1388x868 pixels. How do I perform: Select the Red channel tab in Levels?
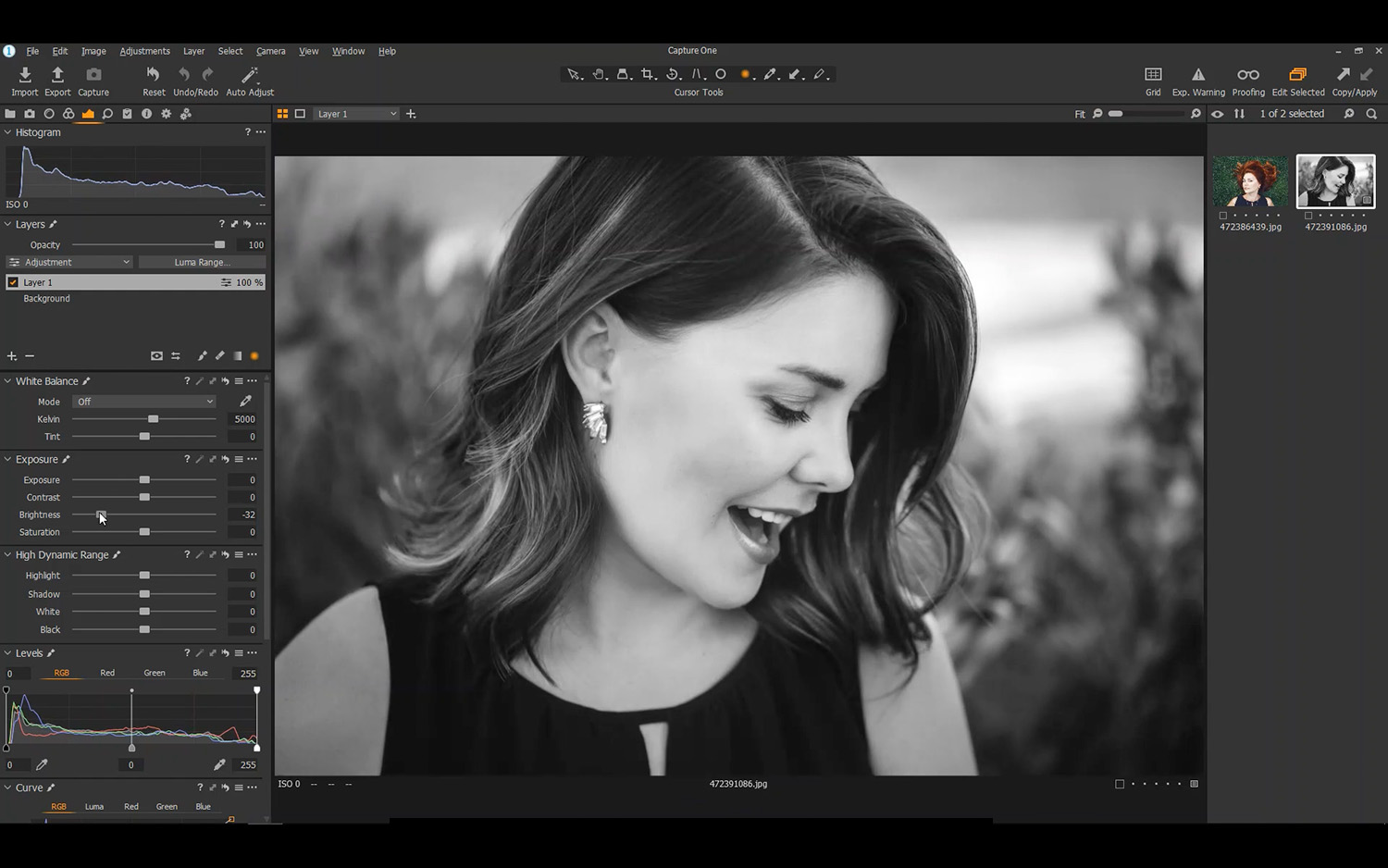[x=107, y=673]
